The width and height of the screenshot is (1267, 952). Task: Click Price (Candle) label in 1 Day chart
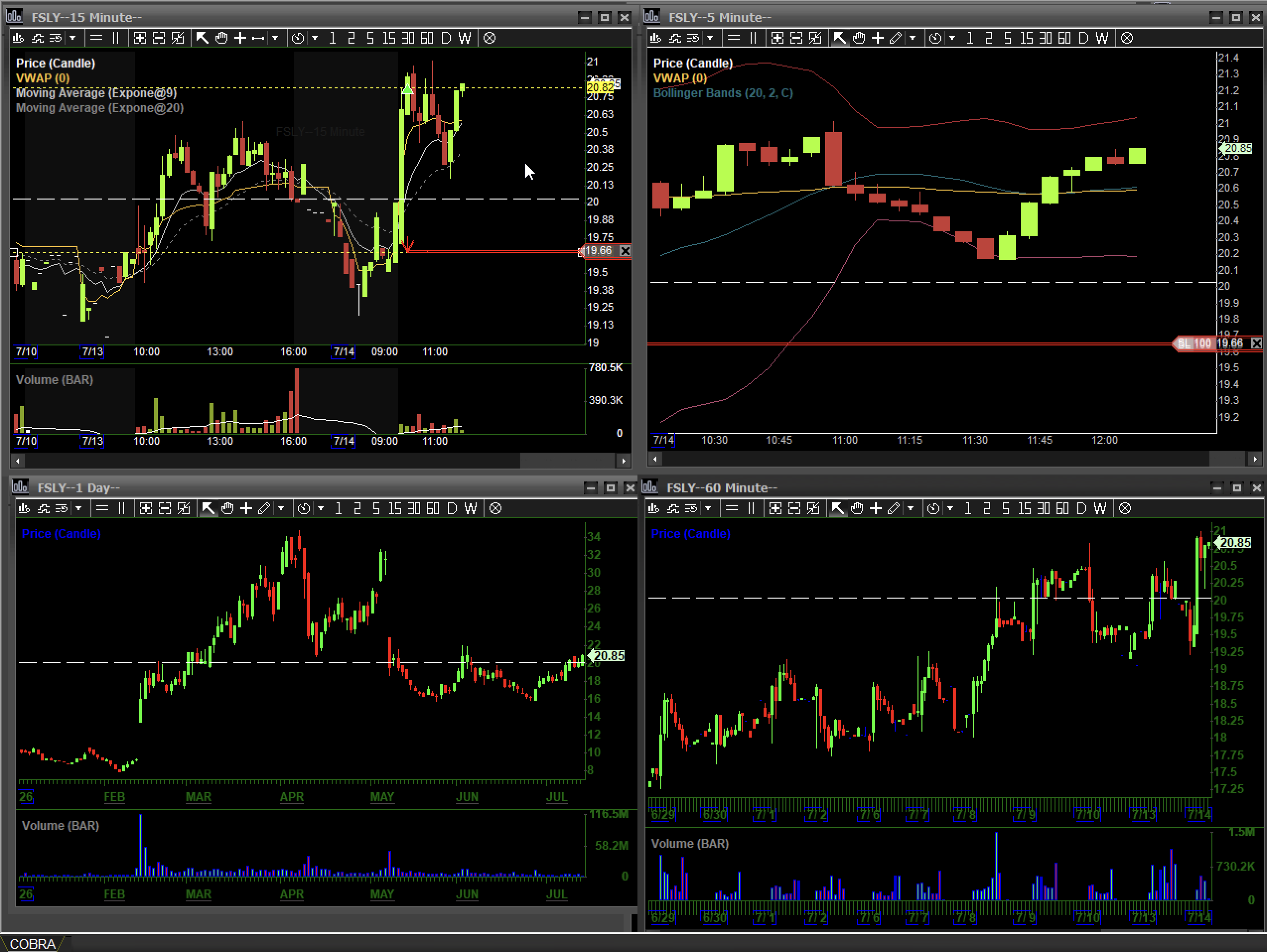coord(61,534)
